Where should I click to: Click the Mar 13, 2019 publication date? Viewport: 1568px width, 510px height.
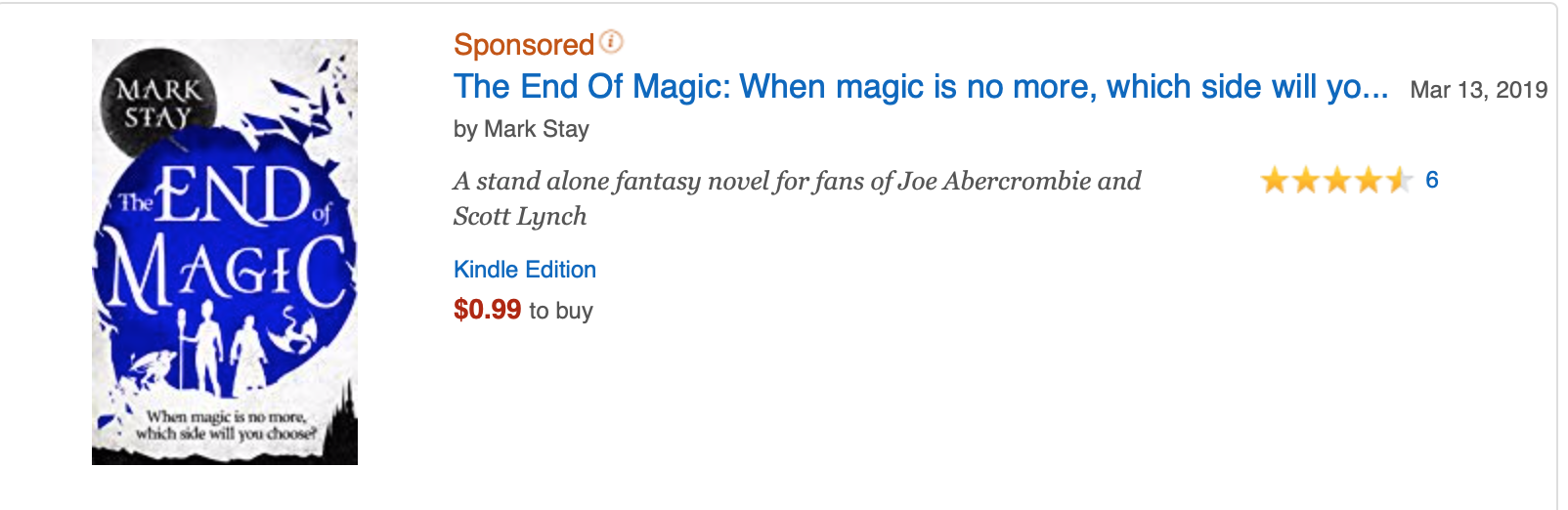pyautogui.click(x=1478, y=90)
